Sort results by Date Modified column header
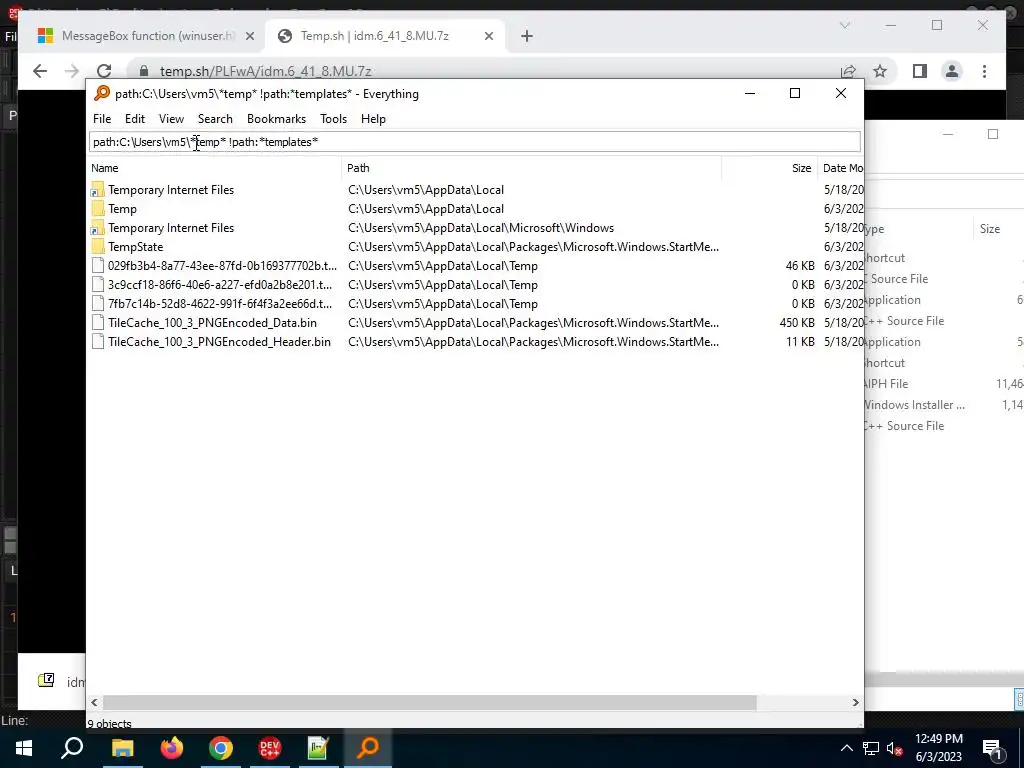The height and width of the screenshot is (768, 1024). tap(841, 168)
